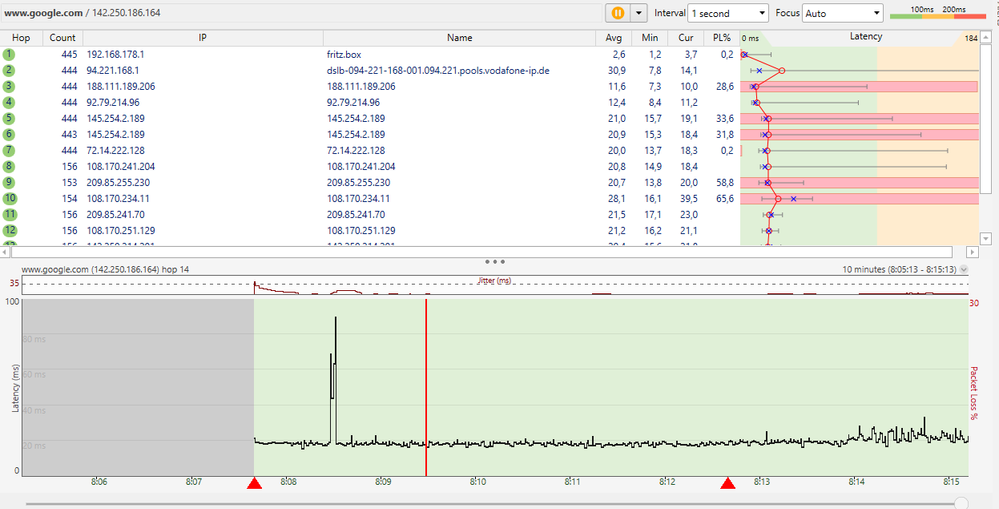This screenshot has height=509, width=999.
Task: Sort by the Hop column header
Action: click(21, 38)
